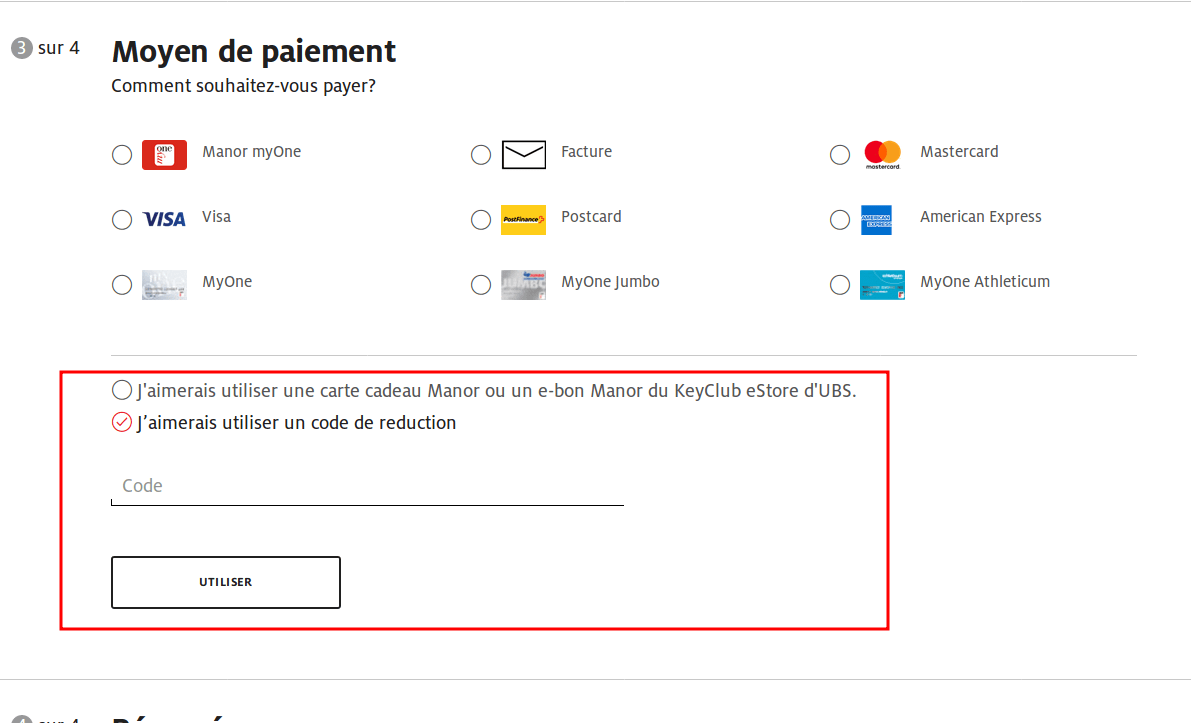Click the MyOne Jumbo card image
The width and height of the screenshot is (1191, 723).
pyautogui.click(x=523, y=285)
